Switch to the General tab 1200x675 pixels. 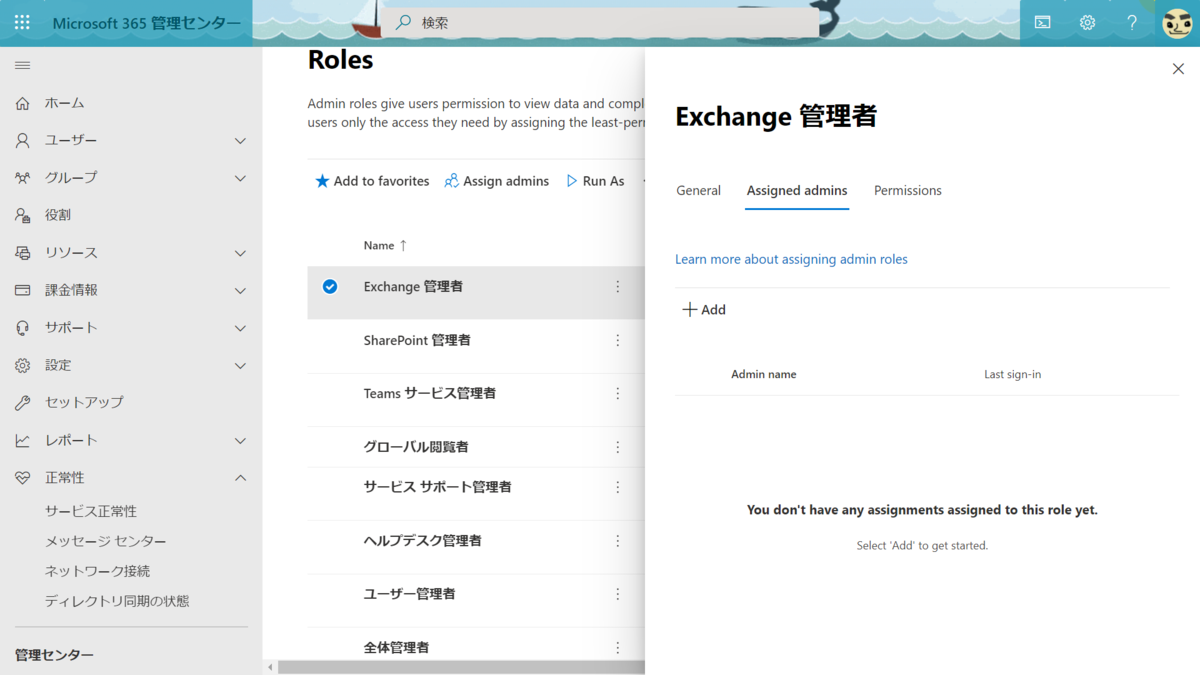click(x=698, y=190)
